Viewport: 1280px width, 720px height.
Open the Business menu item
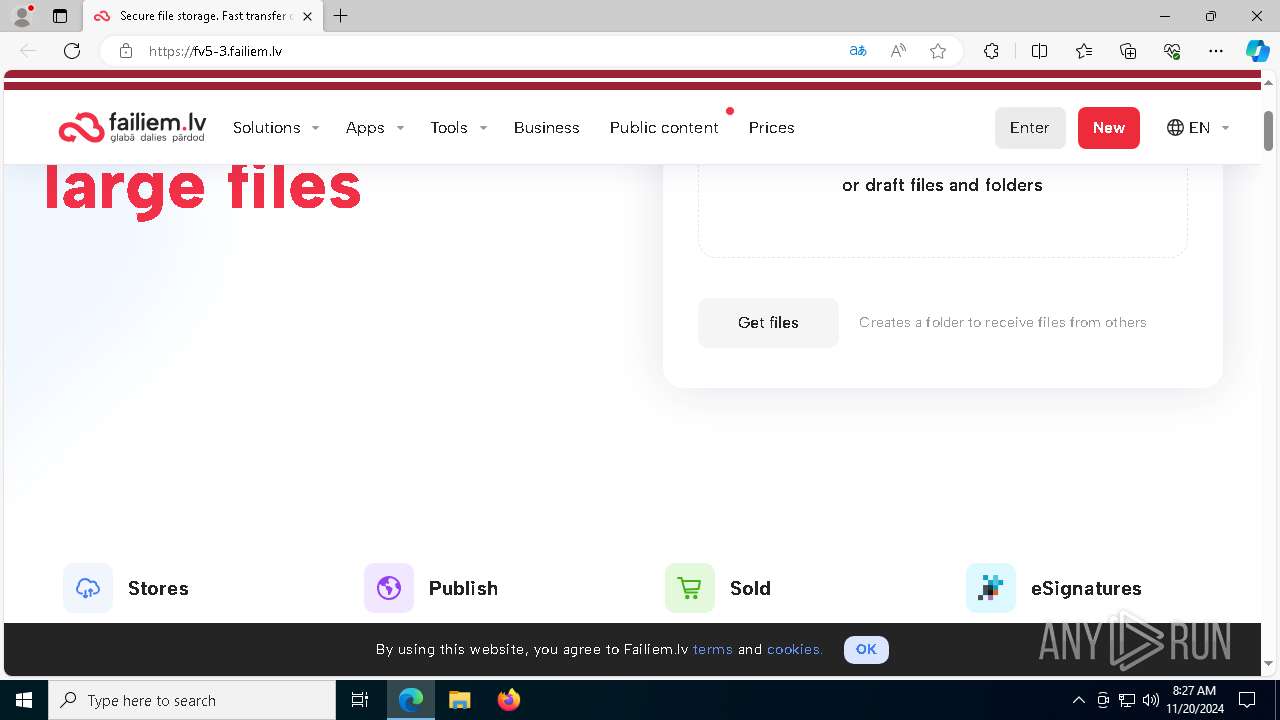[x=546, y=128]
